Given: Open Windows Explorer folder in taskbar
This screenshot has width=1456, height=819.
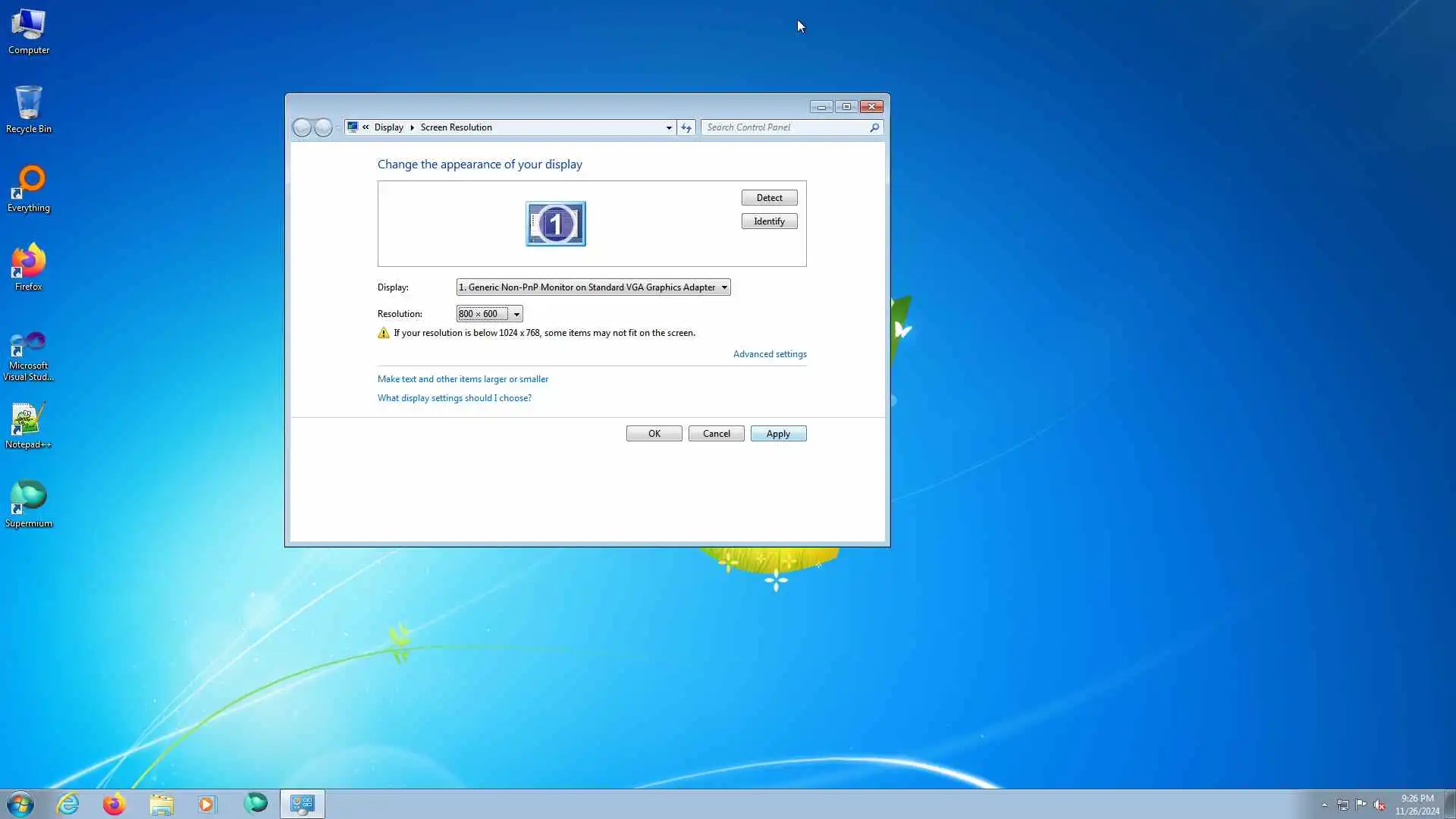Looking at the screenshot, I should coord(162,804).
